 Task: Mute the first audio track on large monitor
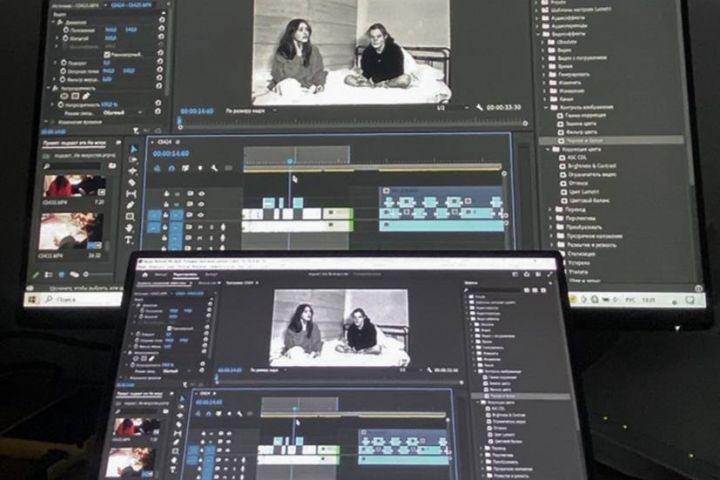pos(200,227)
